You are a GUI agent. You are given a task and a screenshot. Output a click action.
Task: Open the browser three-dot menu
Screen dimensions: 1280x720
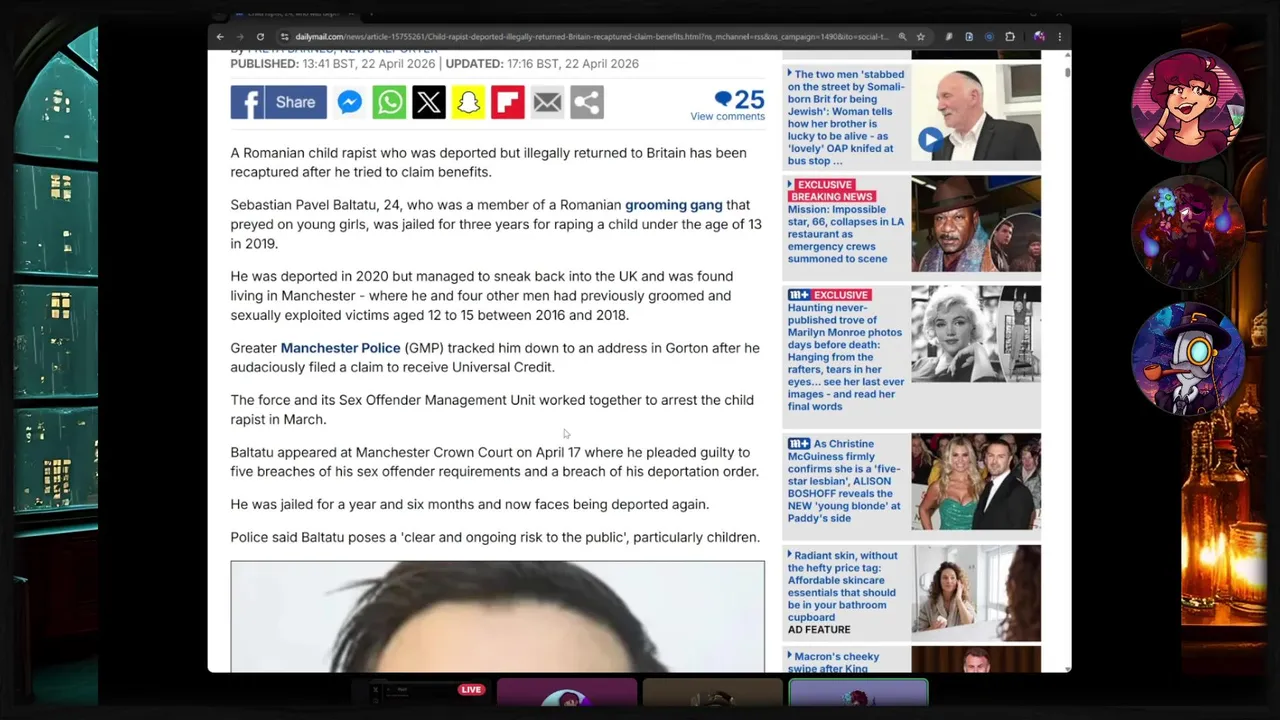point(1060,37)
